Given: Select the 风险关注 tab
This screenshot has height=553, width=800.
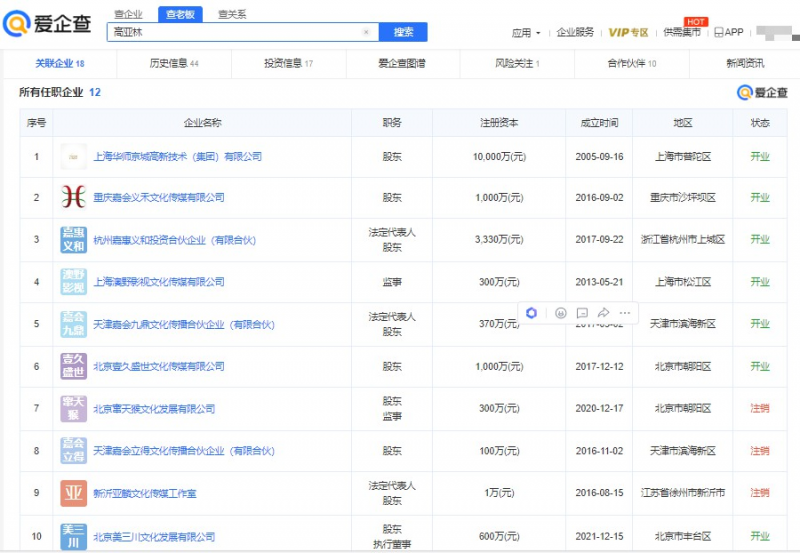Looking at the screenshot, I should tap(516, 63).
